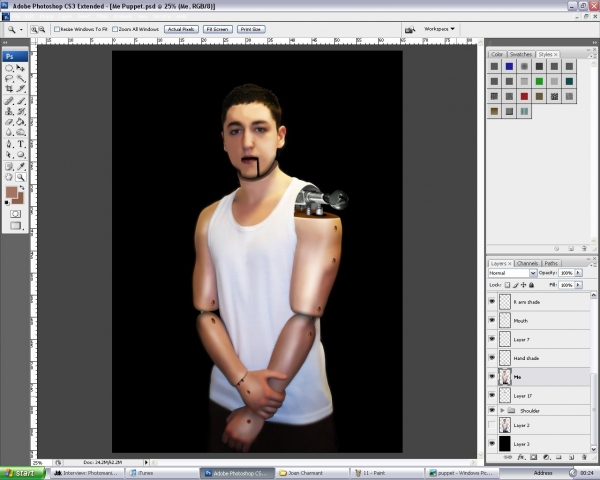Image resolution: width=600 pixels, height=480 pixels.
Task: Select the Paint Bucket tool
Action: pos(21,122)
